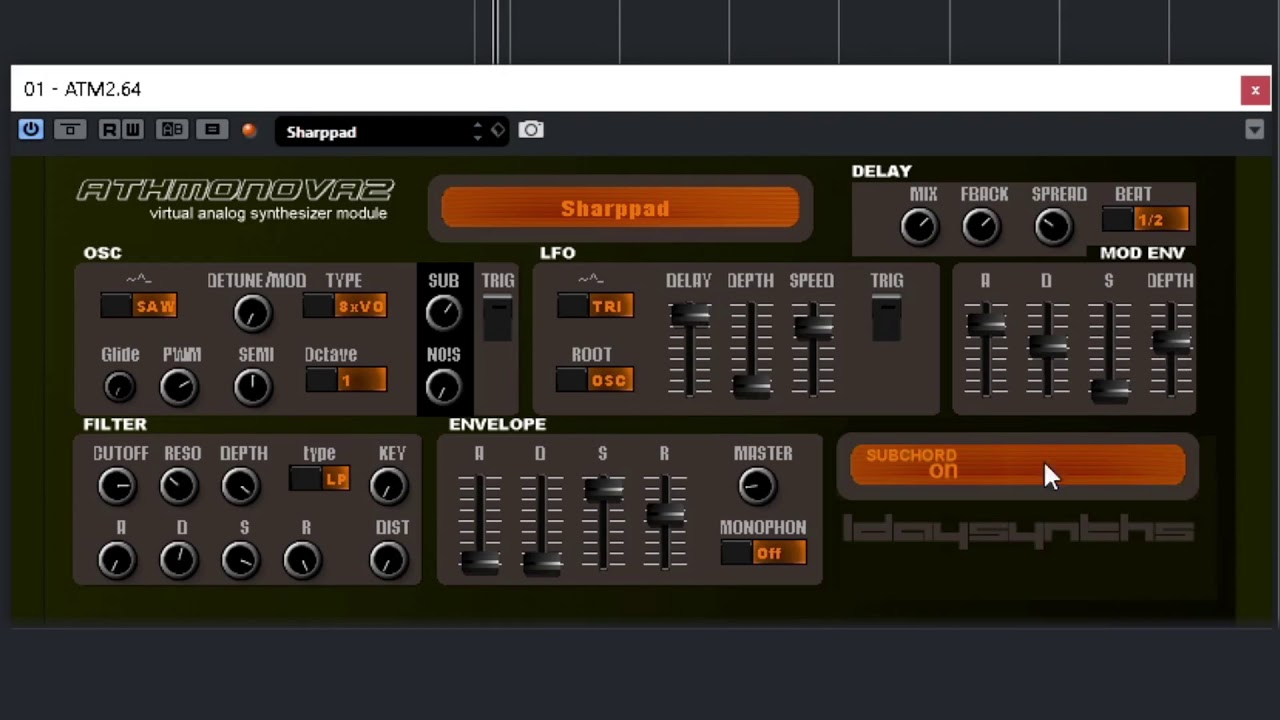Screen dimensions: 1280x720
Task: Adjust the filter RESO knob
Action: [179, 486]
